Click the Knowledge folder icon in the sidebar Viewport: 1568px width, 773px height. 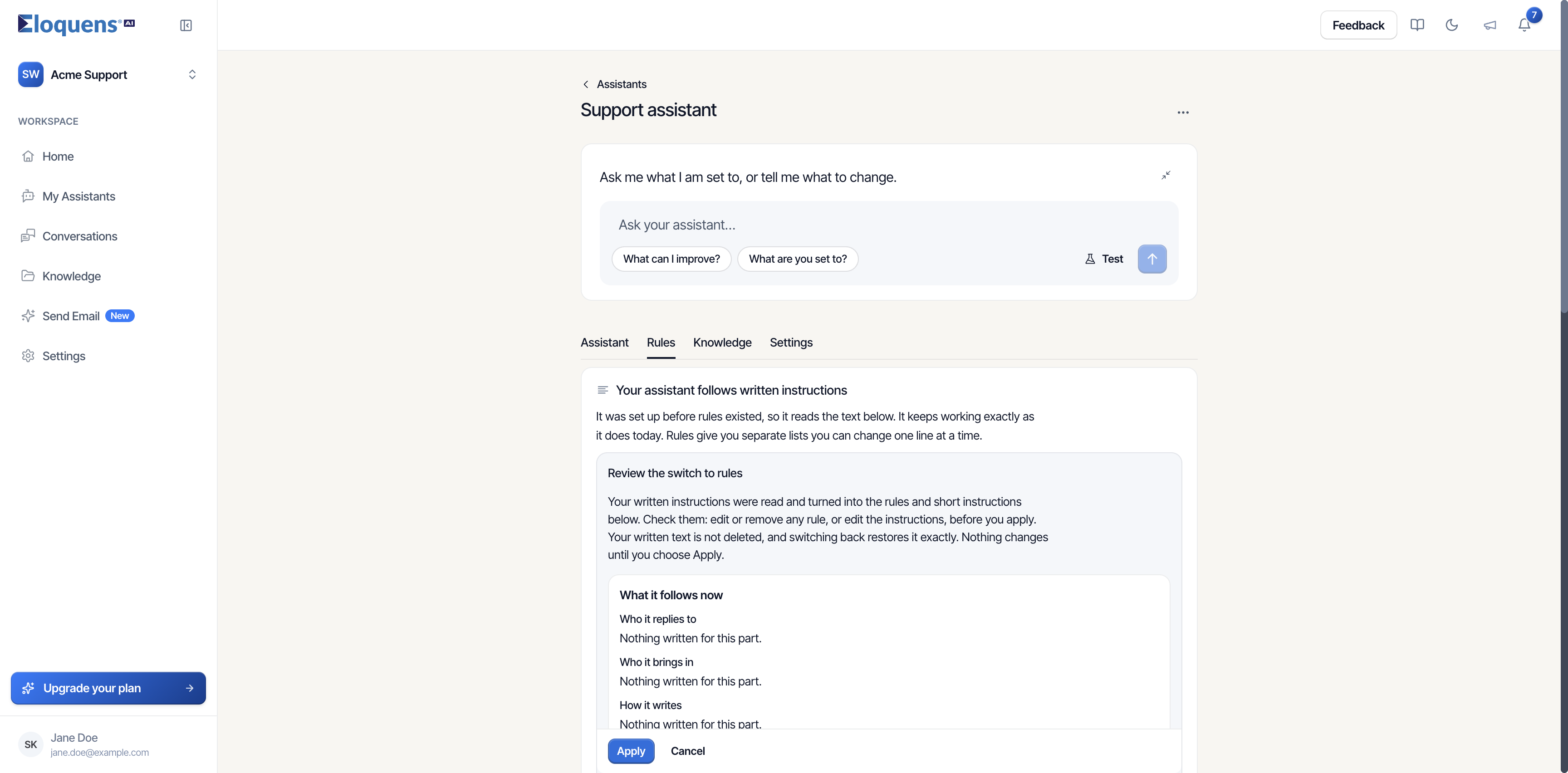28,276
